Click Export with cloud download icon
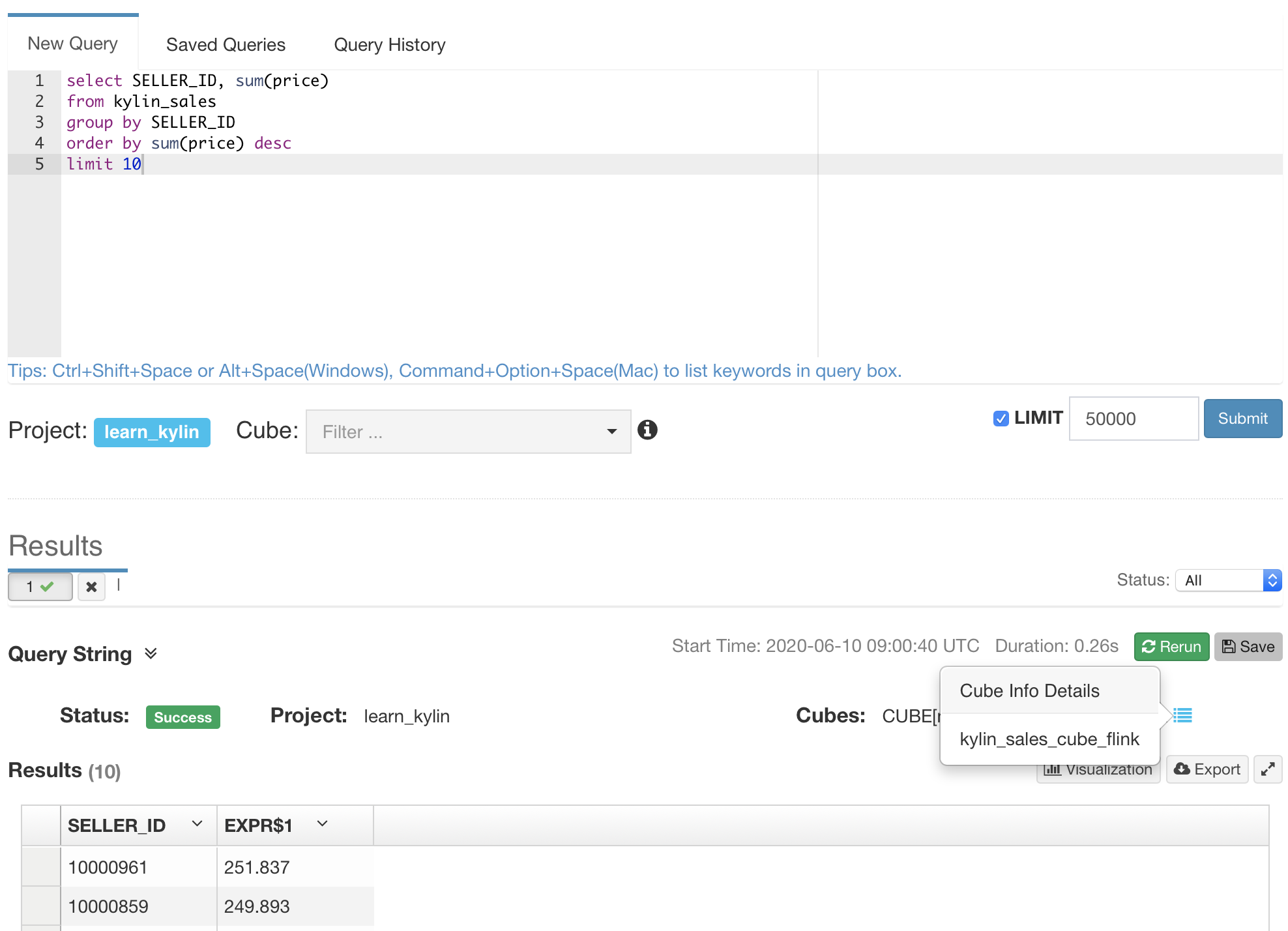Image resolution: width=1288 pixels, height=931 pixels. pyautogui.click(x=1207, y=769)
